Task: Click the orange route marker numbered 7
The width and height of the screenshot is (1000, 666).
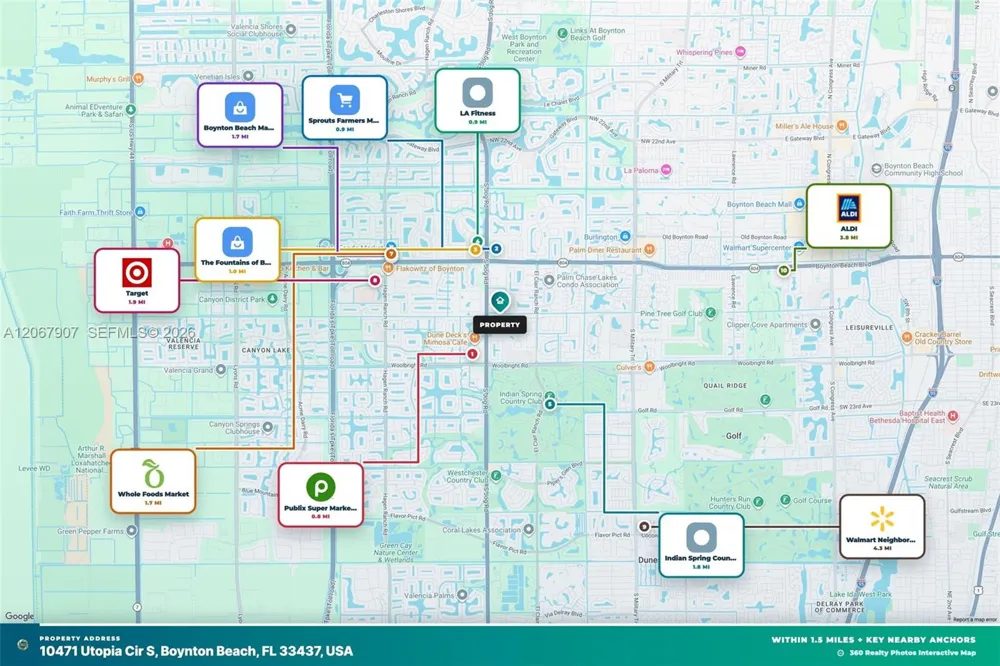Action: click(x=391, y=254)
